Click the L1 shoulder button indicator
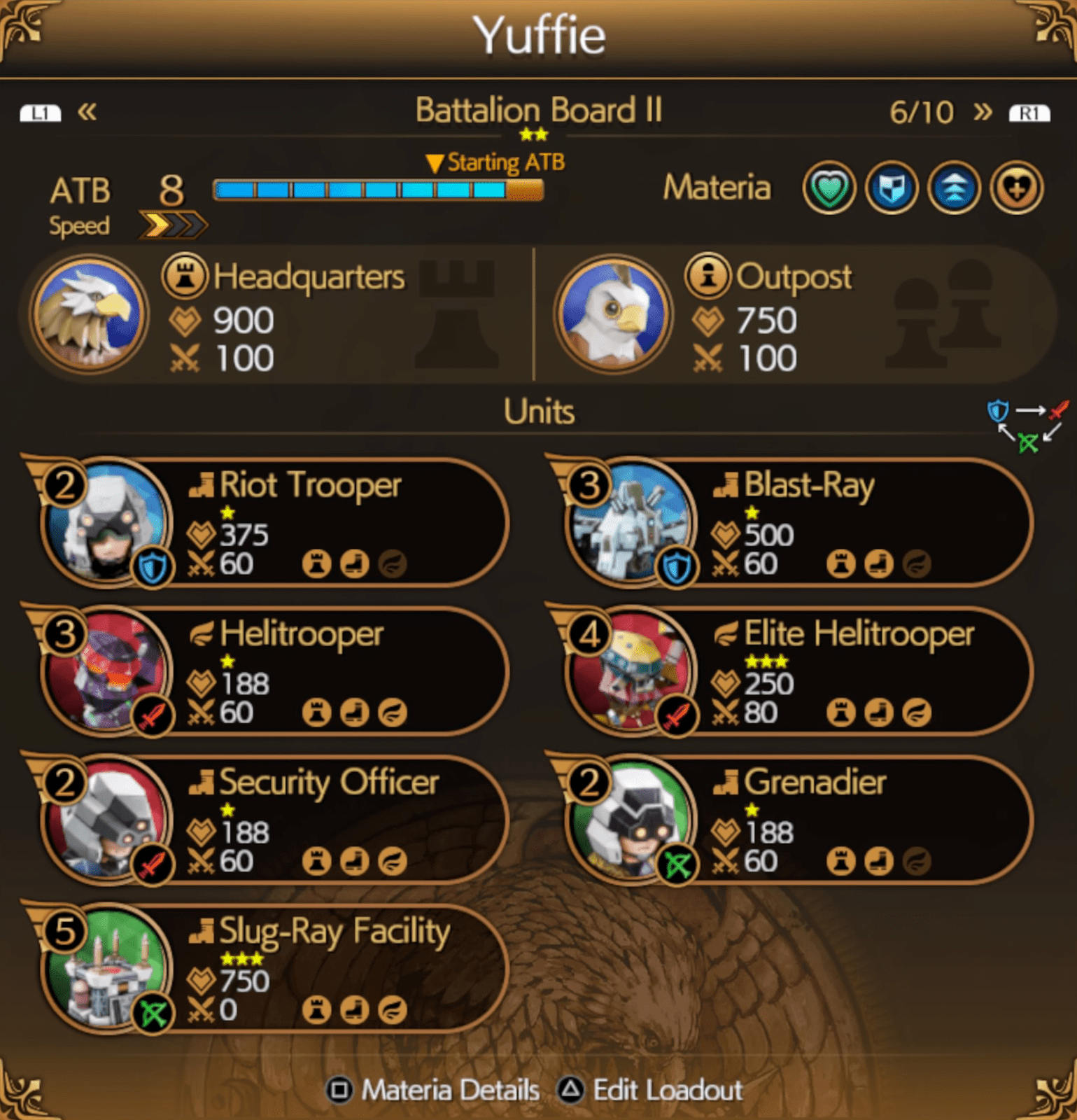Image resolution: width=1077 pixels, height=1120 pixels. [x=40, y=113]
